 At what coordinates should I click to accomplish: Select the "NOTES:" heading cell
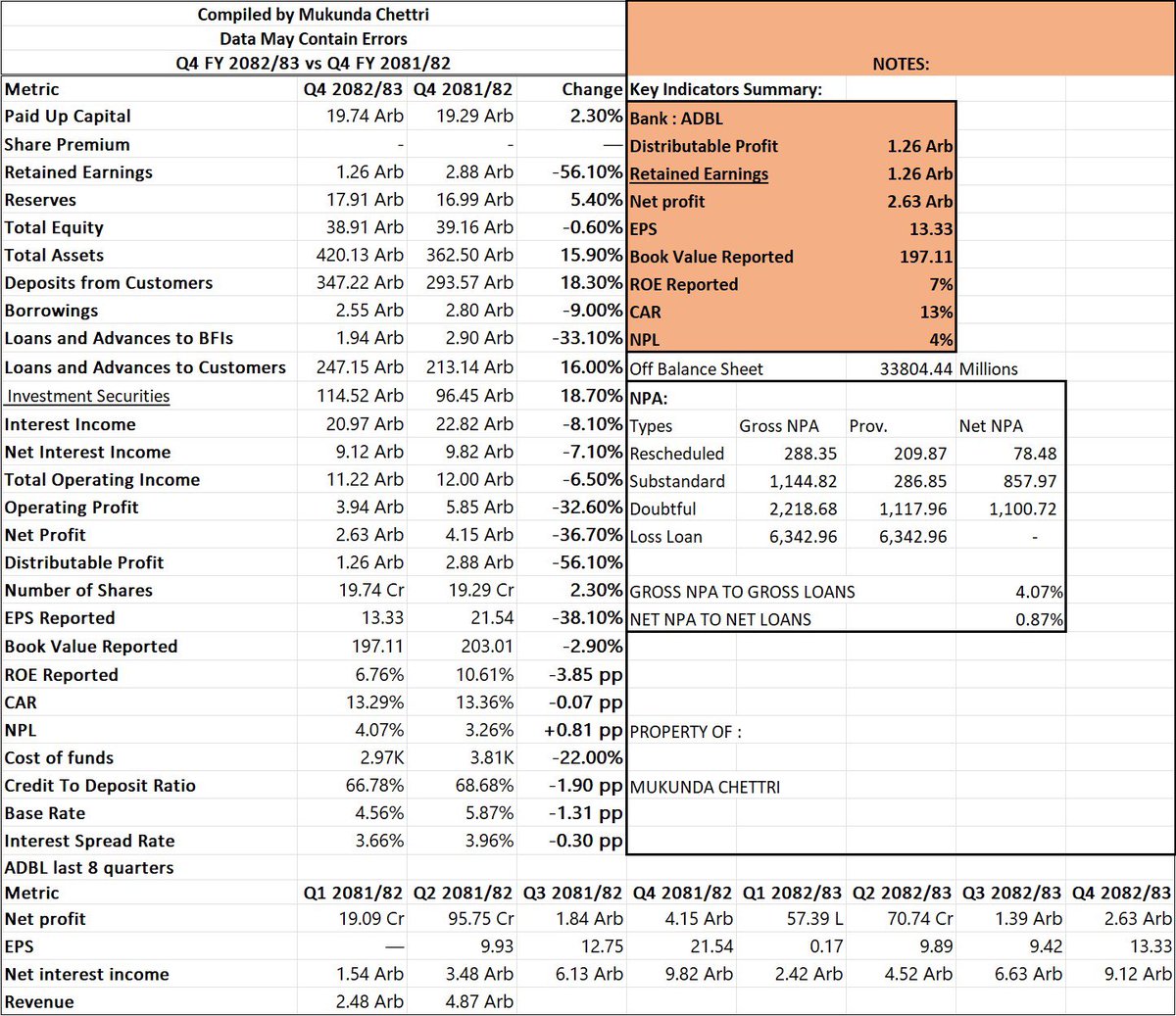pos(901,64)
